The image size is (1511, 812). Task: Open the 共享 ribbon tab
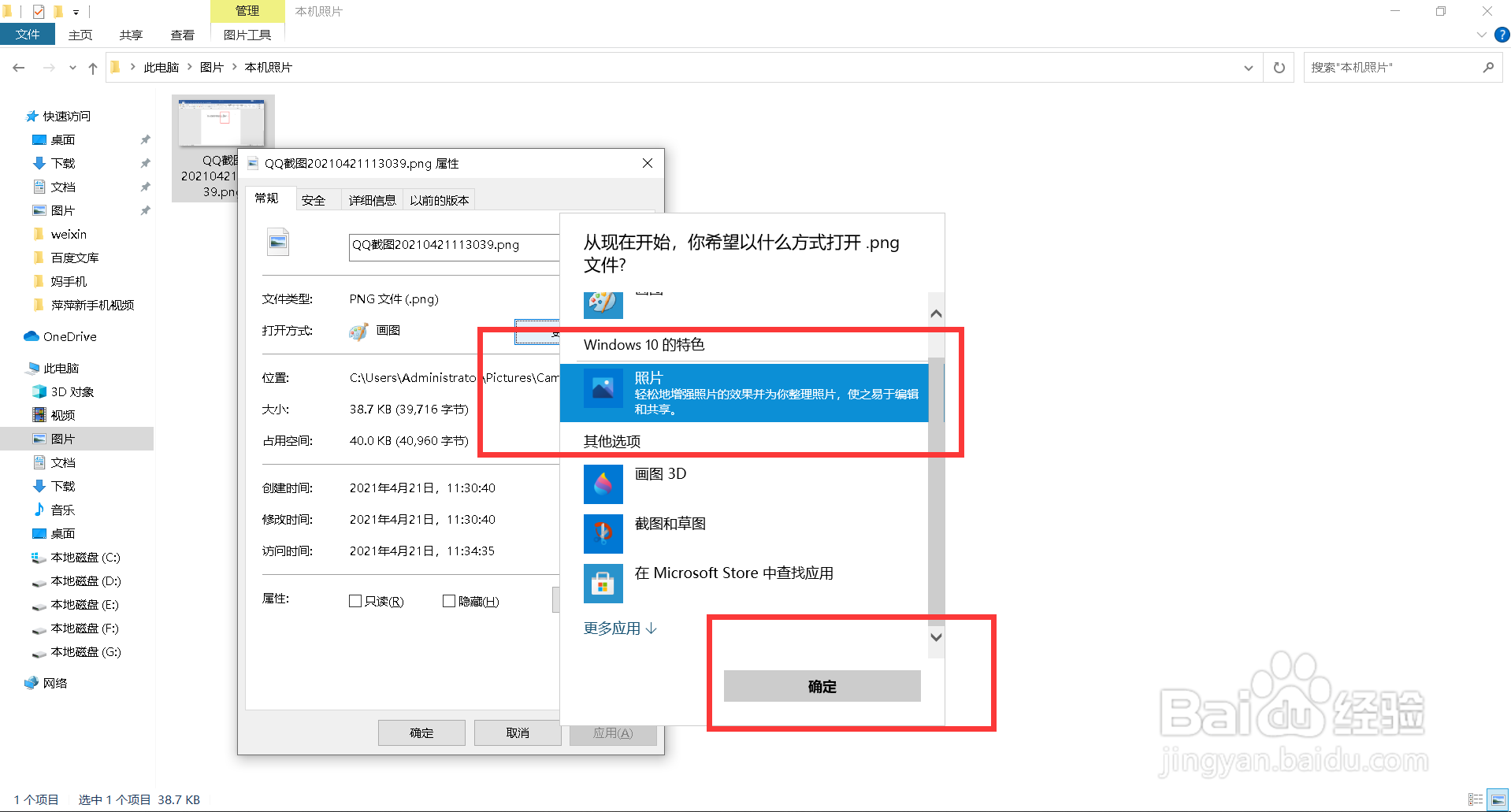(132, 35)
